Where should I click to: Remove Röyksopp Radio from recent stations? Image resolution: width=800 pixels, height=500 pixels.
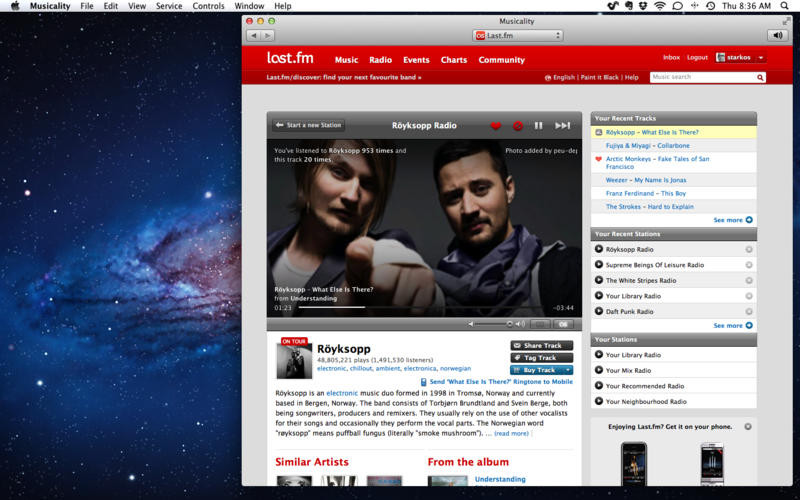coord(749,249)
